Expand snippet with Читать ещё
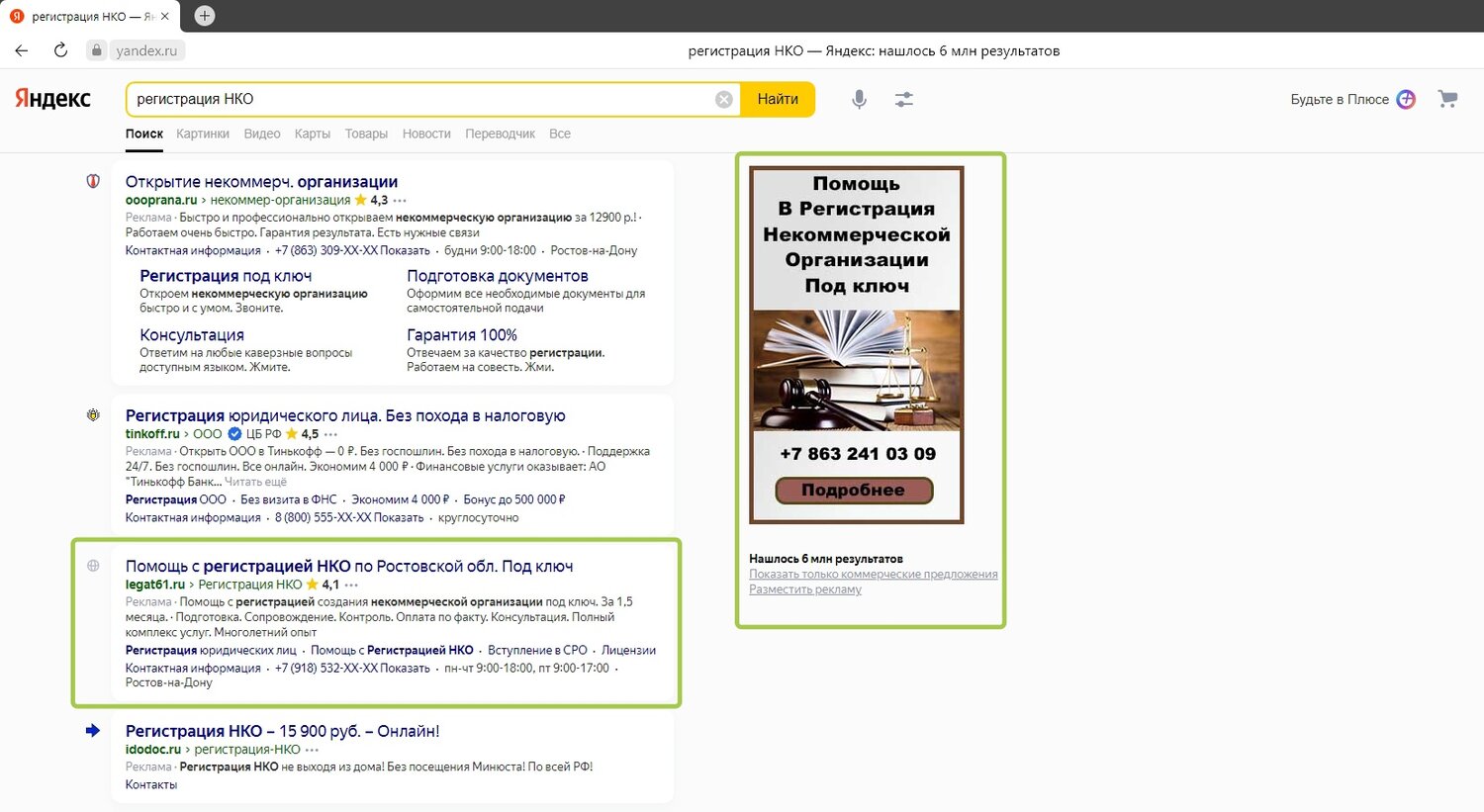This screenshot has height=812, width=1484. coord(255,482)
